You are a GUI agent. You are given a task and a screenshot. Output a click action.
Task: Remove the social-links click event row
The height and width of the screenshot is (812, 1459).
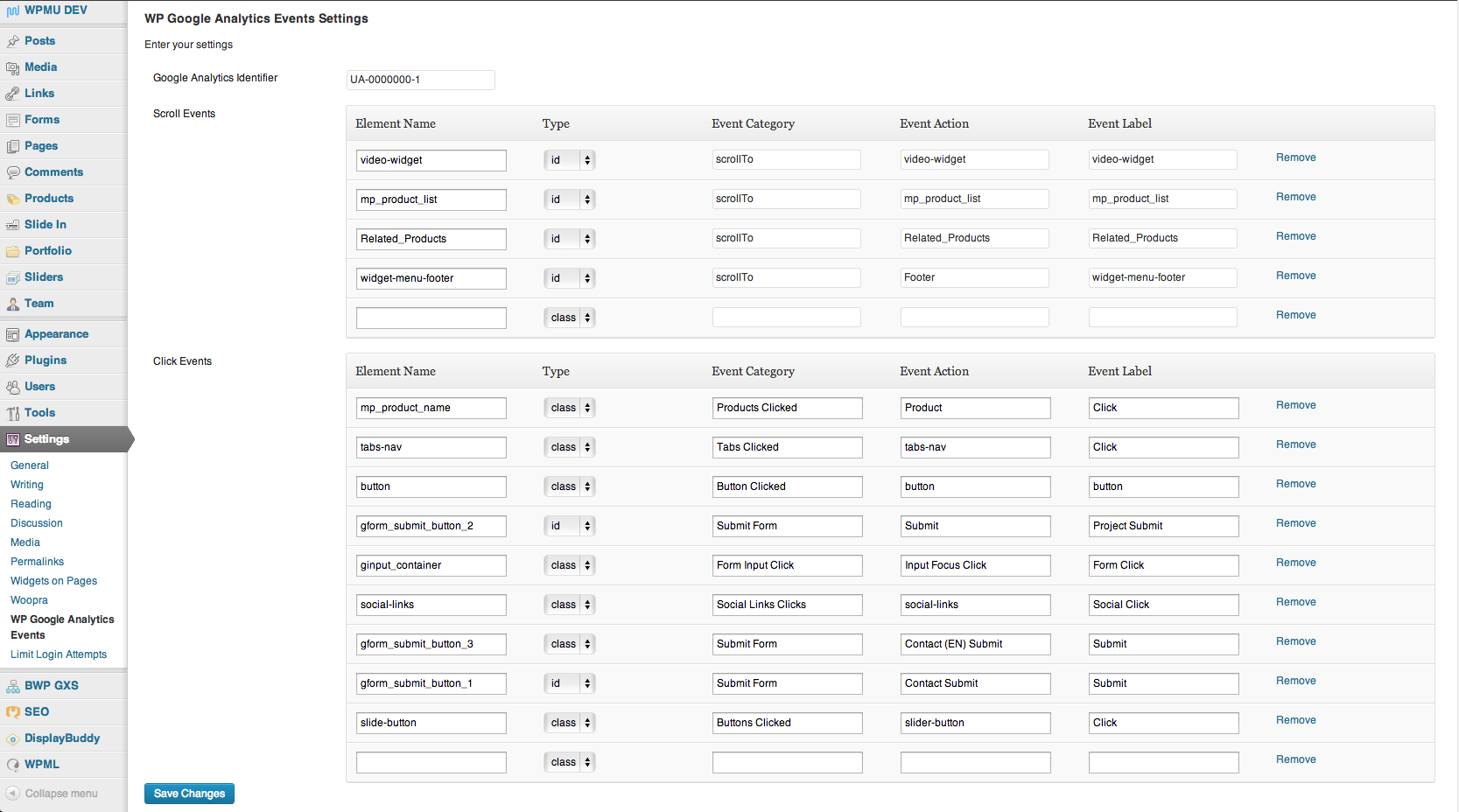1295,602
